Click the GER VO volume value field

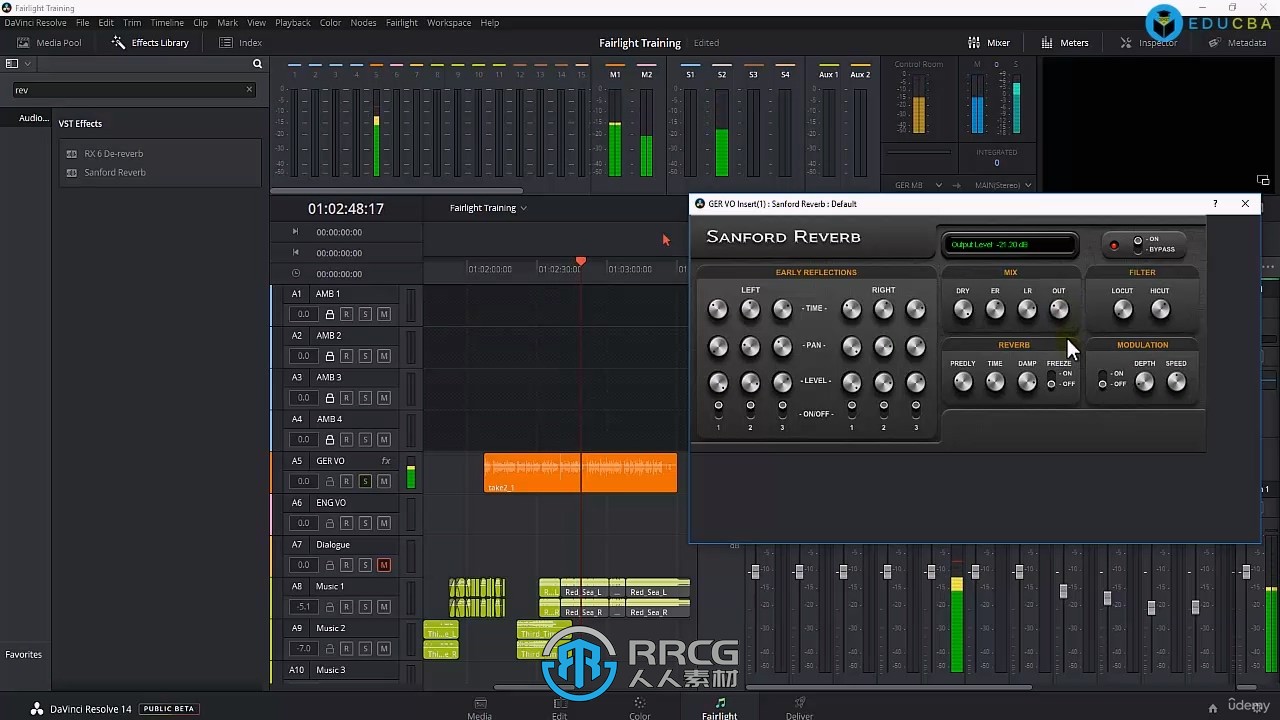[x=304, y=481]
